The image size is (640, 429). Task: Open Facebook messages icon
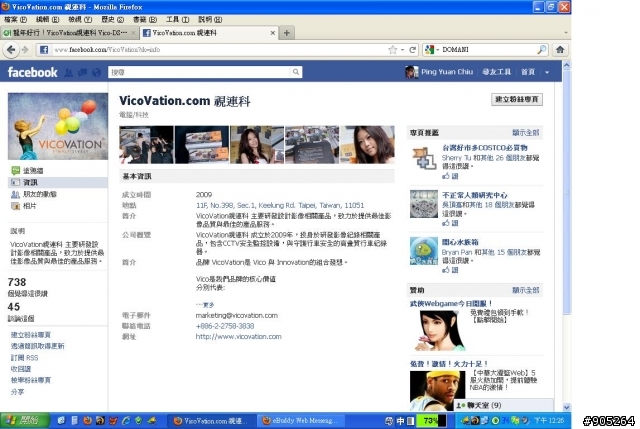tap(82, 72)
